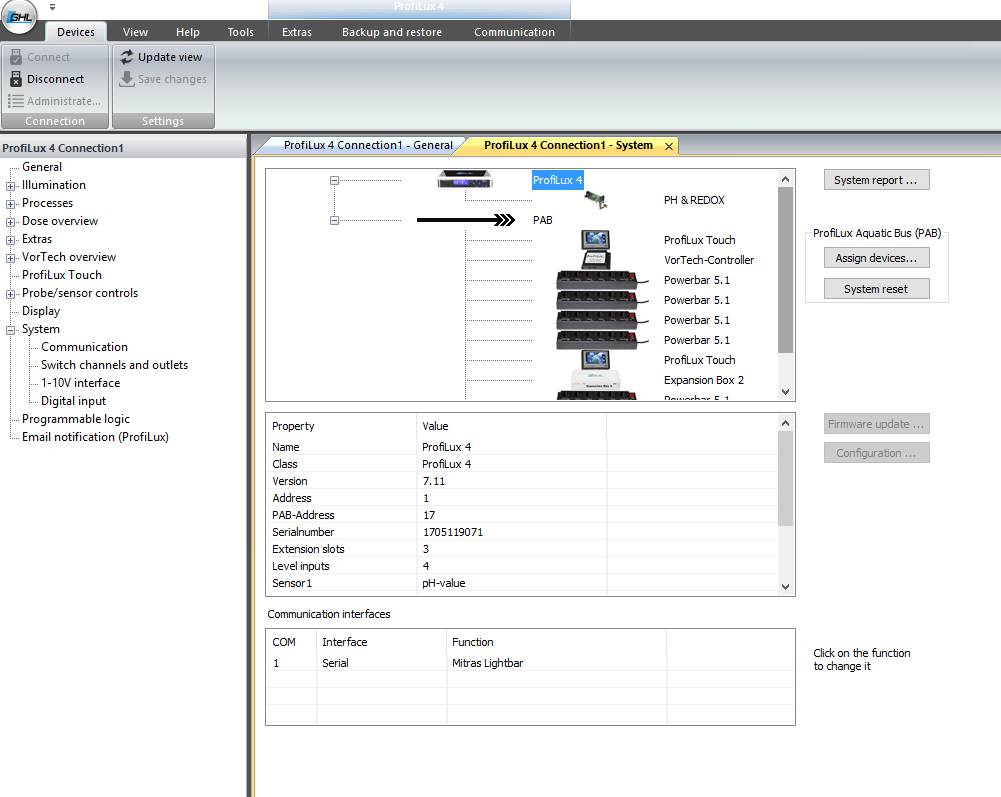
Task: Select Display in the navigation tree
Action: [x=41, y=311]
